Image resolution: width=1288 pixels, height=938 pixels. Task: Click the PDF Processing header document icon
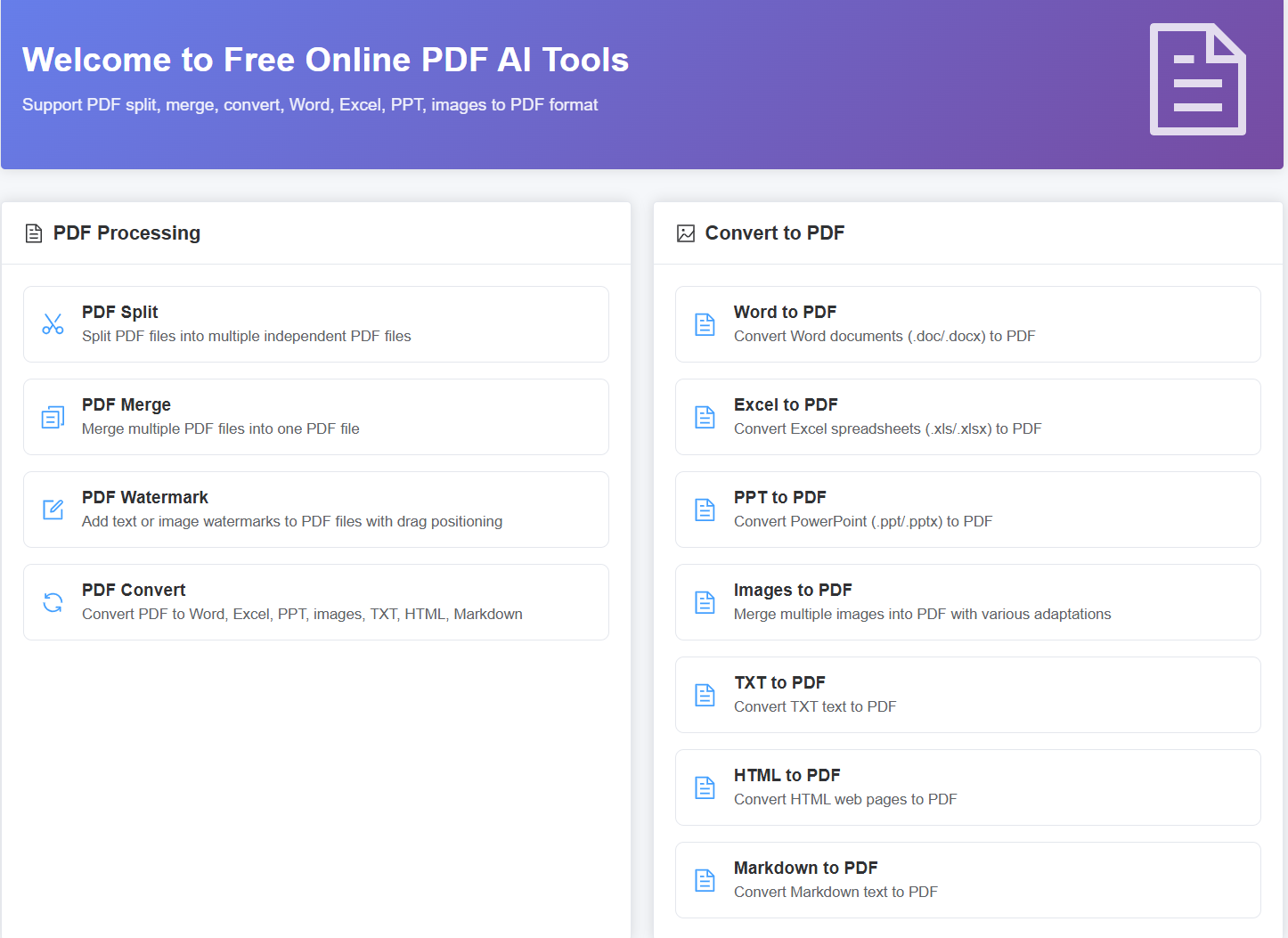34,233
